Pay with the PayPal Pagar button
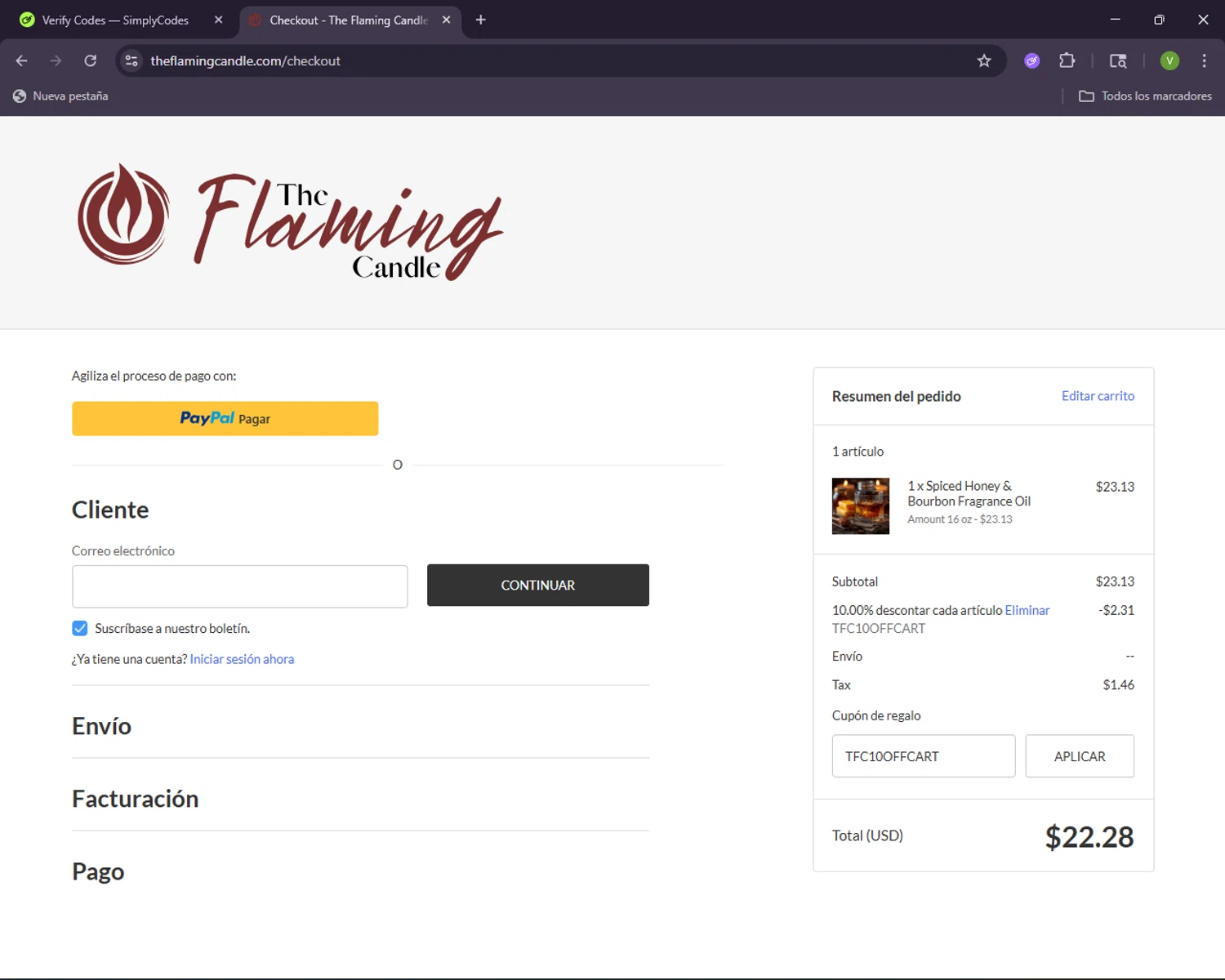 (225, 418)
